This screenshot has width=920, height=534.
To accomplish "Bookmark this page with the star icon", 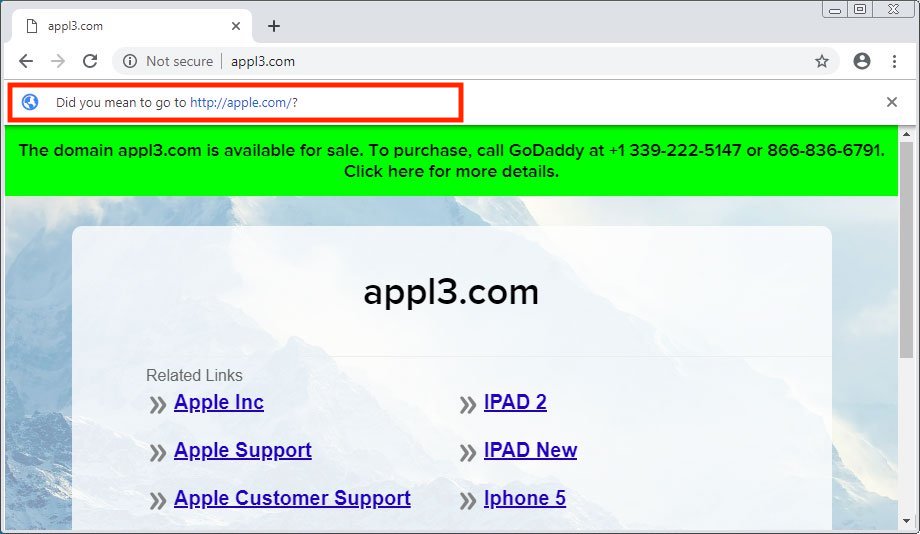I will (822, 61).
